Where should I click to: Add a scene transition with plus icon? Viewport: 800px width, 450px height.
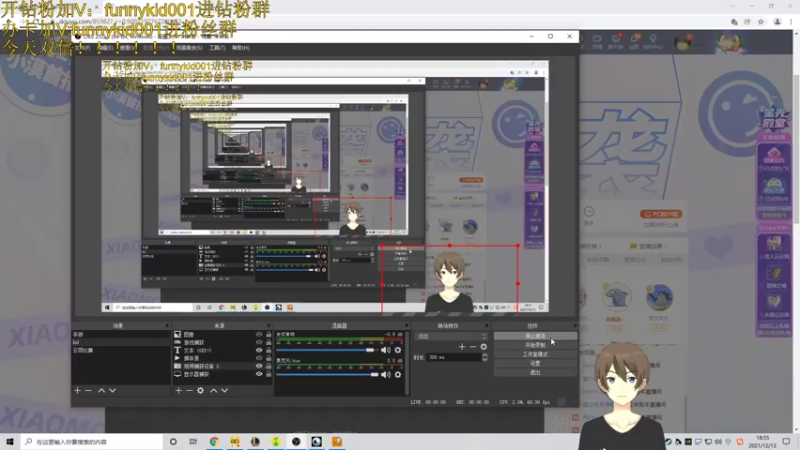tap(462, 346)
